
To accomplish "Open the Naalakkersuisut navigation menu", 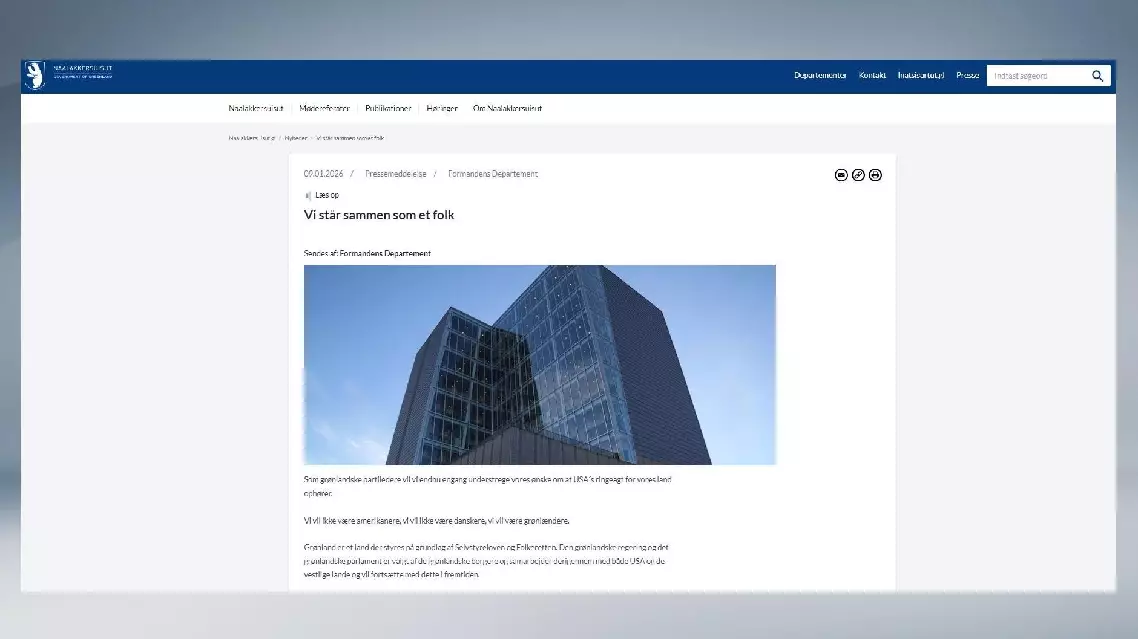I will (256, 108).
